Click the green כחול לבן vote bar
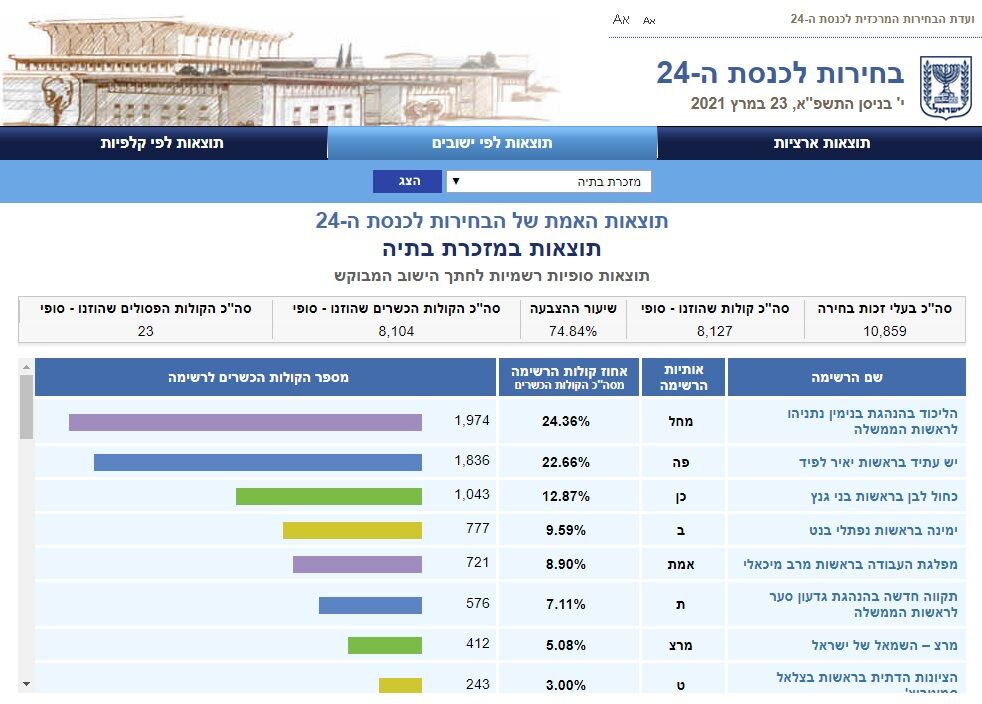982x704 pixels. tap(328, 497)
